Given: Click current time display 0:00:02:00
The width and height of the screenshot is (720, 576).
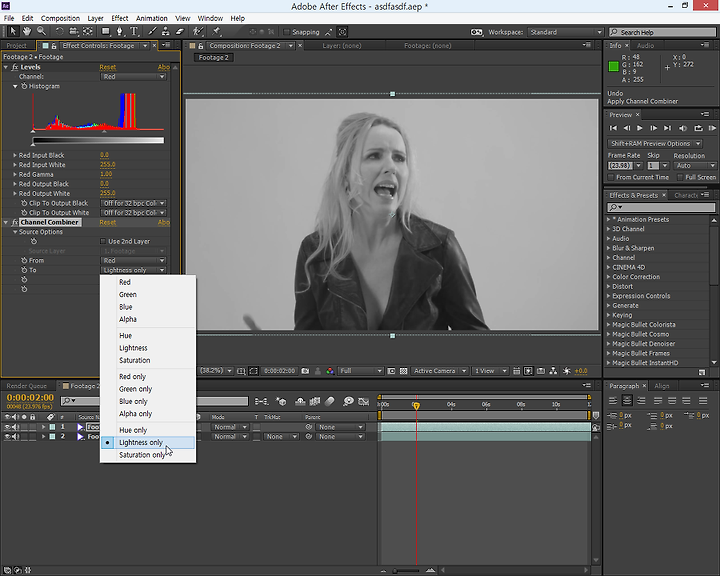Looking at the screenshot, I should tap(30, 398).
